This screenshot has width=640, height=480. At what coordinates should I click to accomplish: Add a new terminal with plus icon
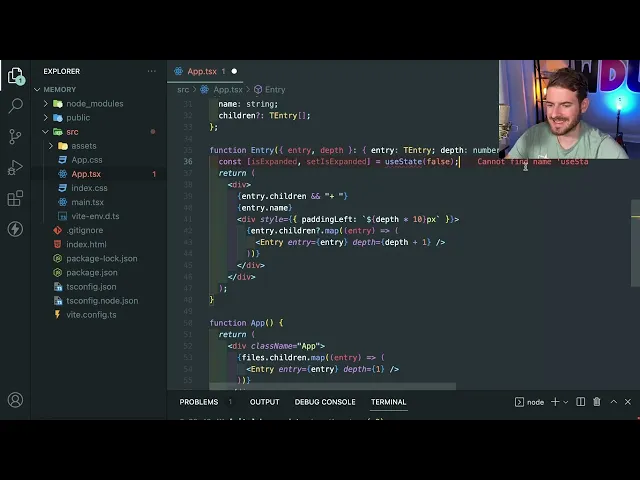click(555, 402)
